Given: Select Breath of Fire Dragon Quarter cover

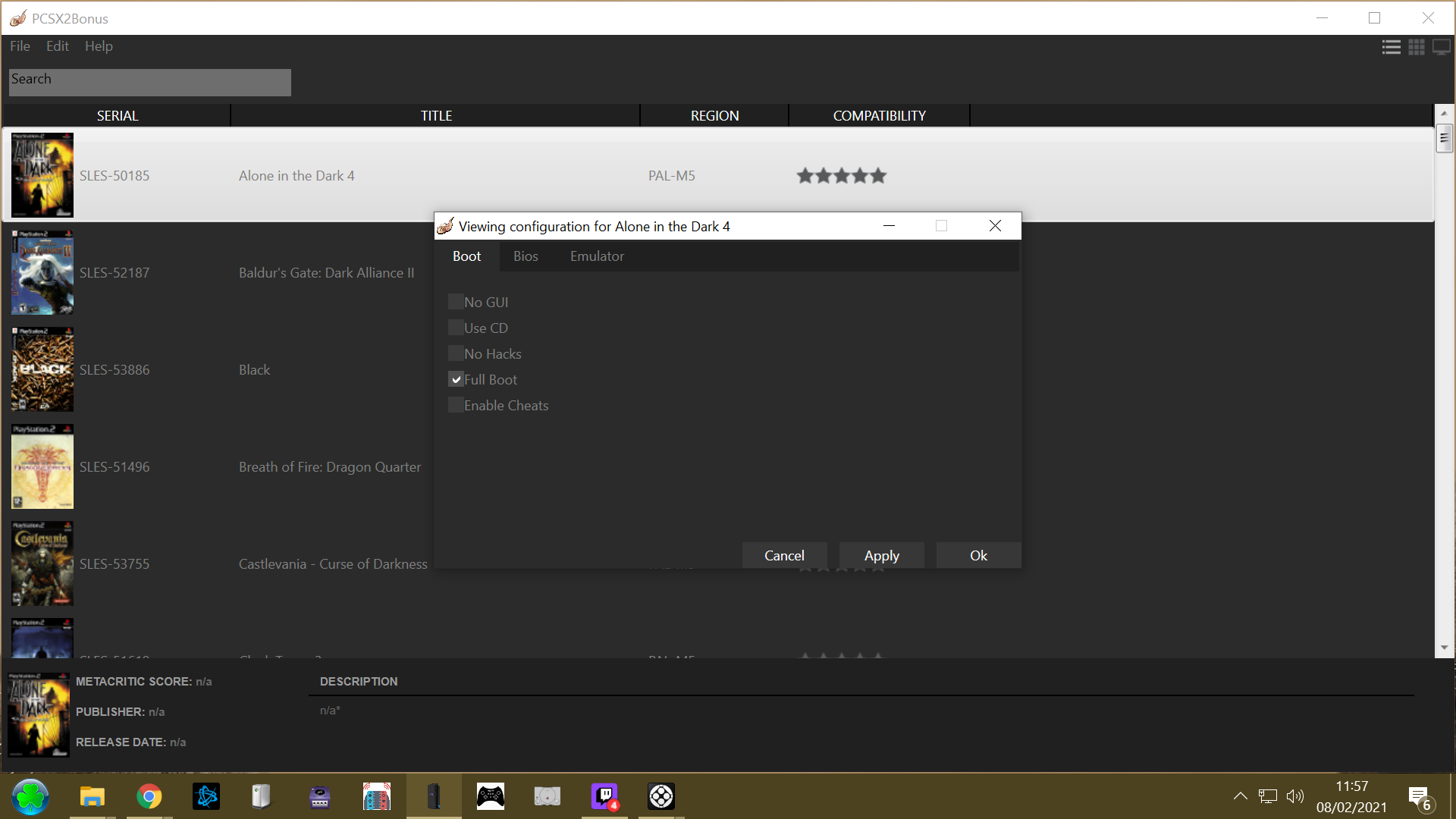Looking at the screenshot, I should point(42,466).
